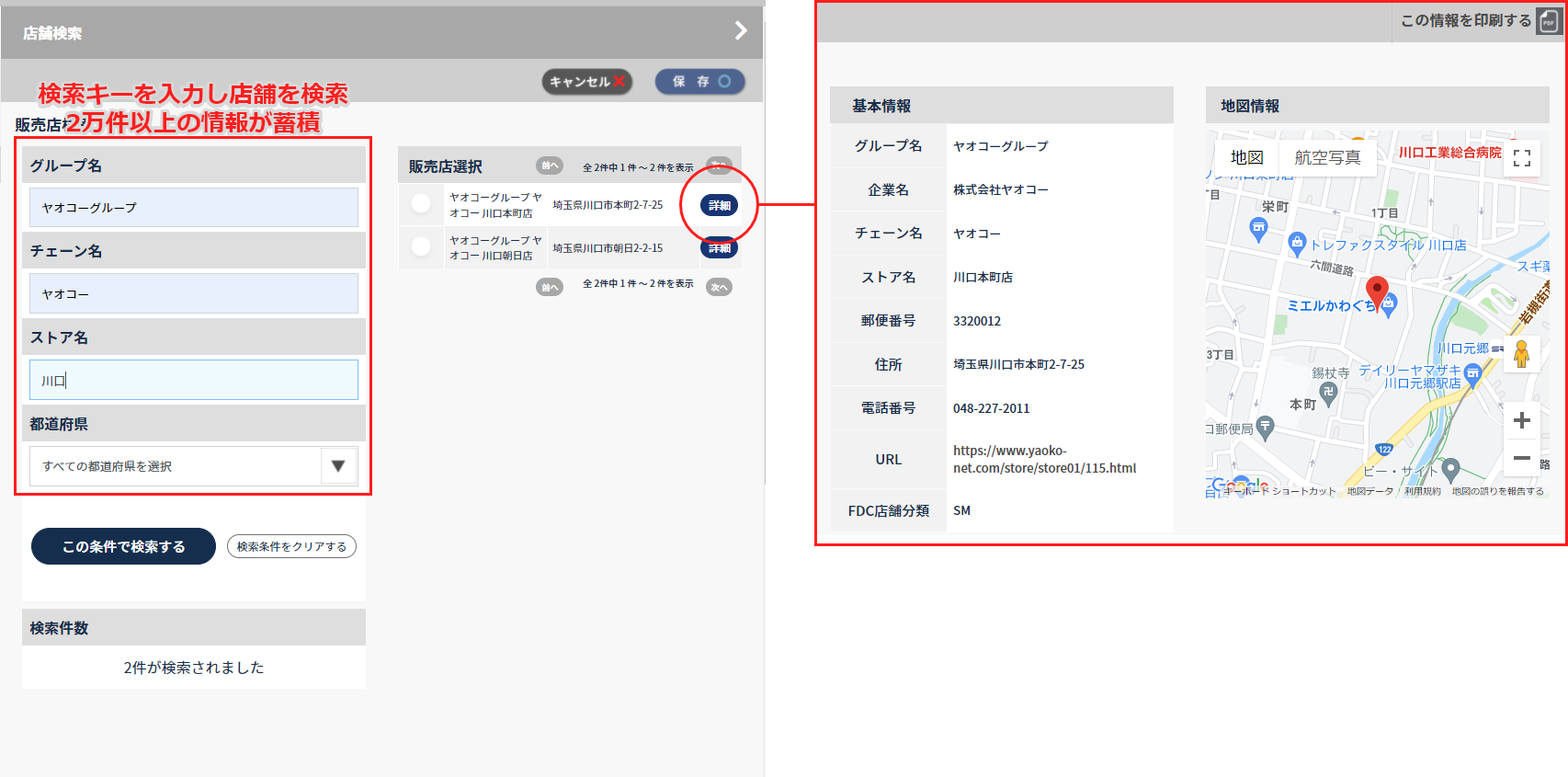Click the Street View pegman icon
Image resolution: width=1568 pixels, height=777 pixels.
point(1521,354)
